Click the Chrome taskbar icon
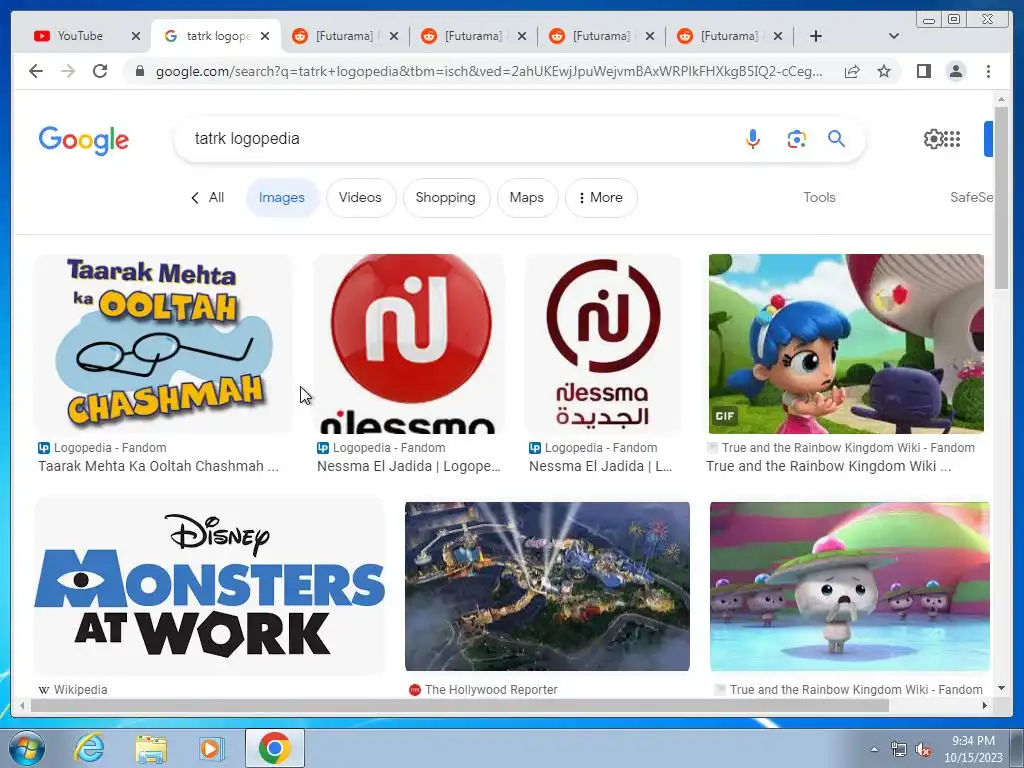This screenshot has height=768, width=1024. pos(274,748)
